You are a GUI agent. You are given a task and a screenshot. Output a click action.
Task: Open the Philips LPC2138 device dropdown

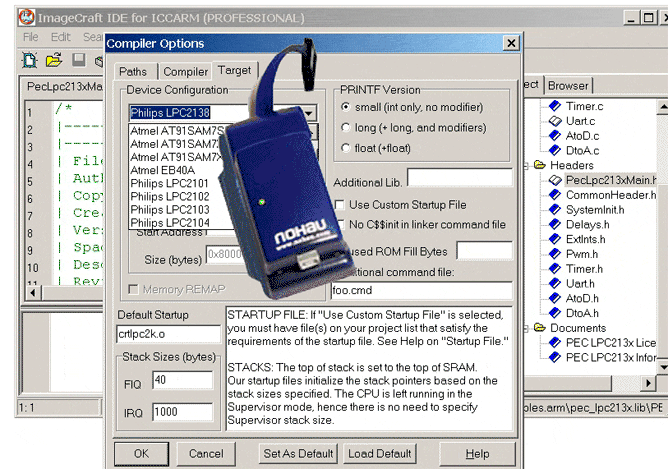tap(309, 113)
